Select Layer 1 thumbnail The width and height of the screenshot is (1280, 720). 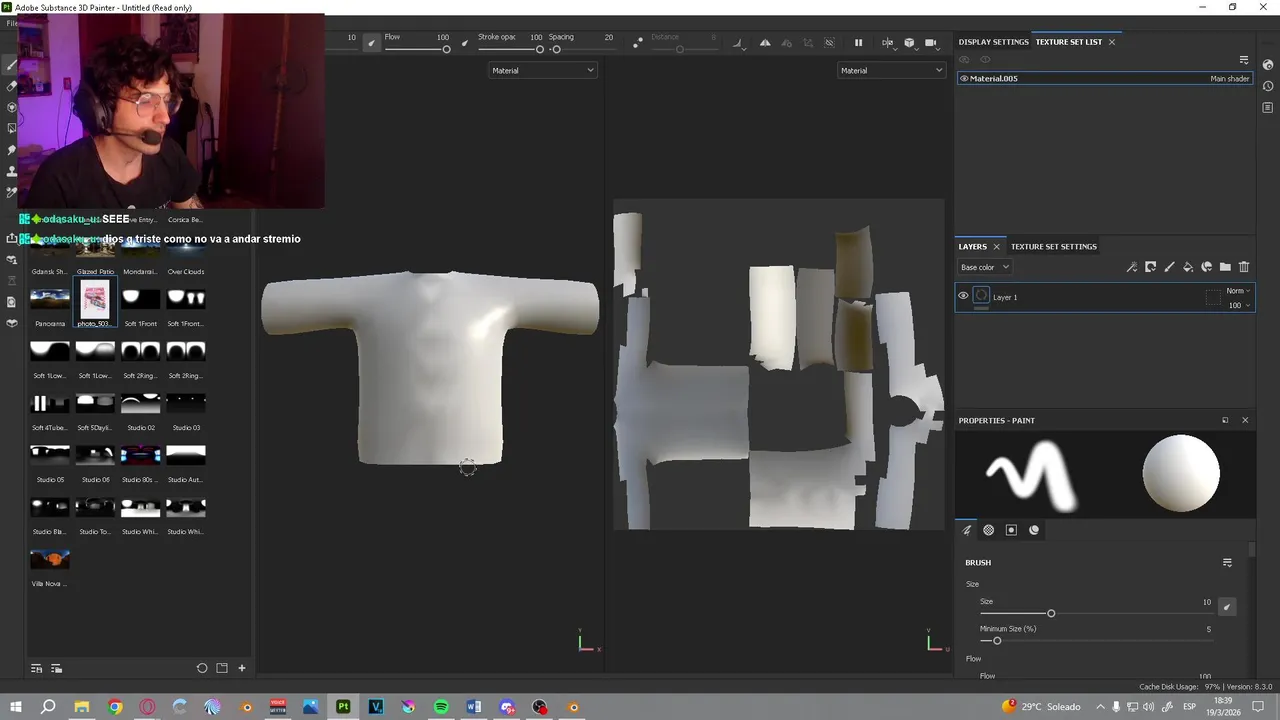point(981,296)
